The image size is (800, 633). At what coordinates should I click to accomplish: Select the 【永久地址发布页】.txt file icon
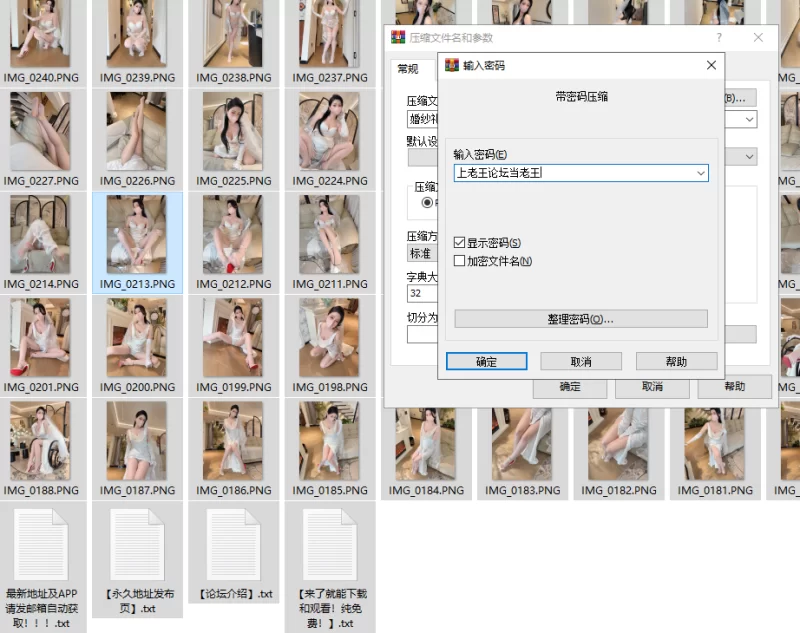click(137, 546)
